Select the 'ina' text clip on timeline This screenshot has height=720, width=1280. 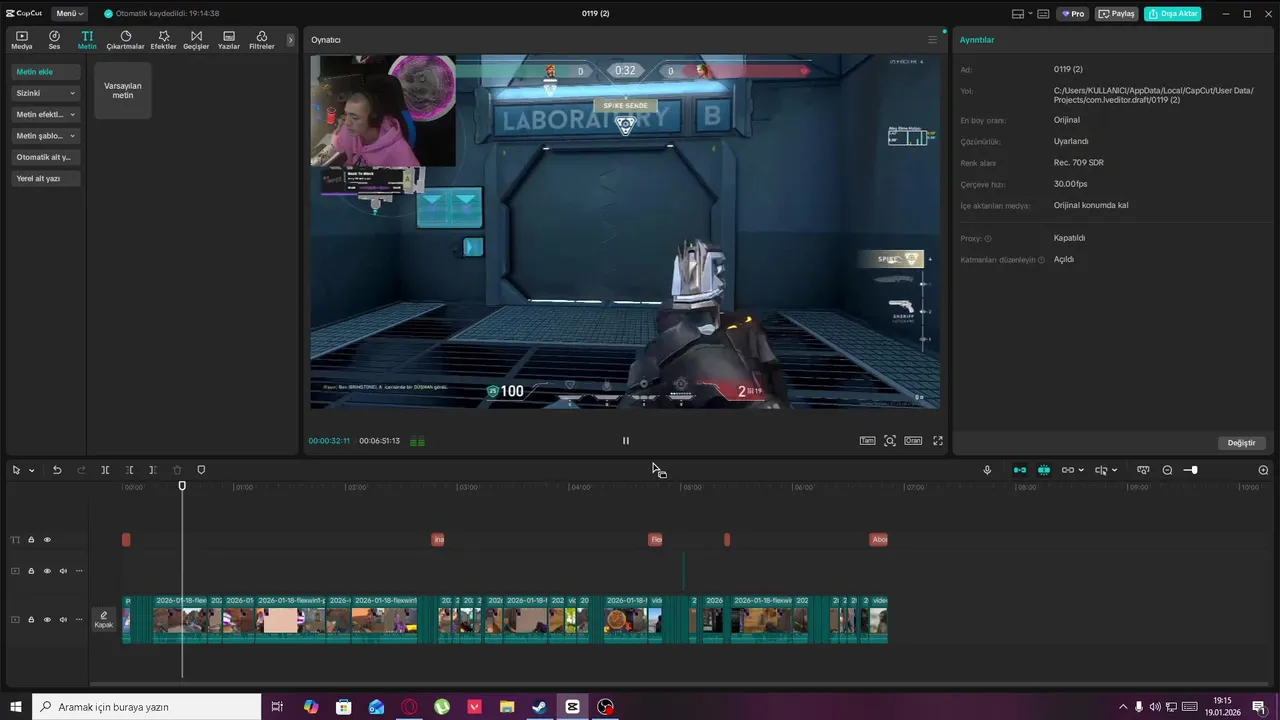pyautogui.click(x=437, y=540)
